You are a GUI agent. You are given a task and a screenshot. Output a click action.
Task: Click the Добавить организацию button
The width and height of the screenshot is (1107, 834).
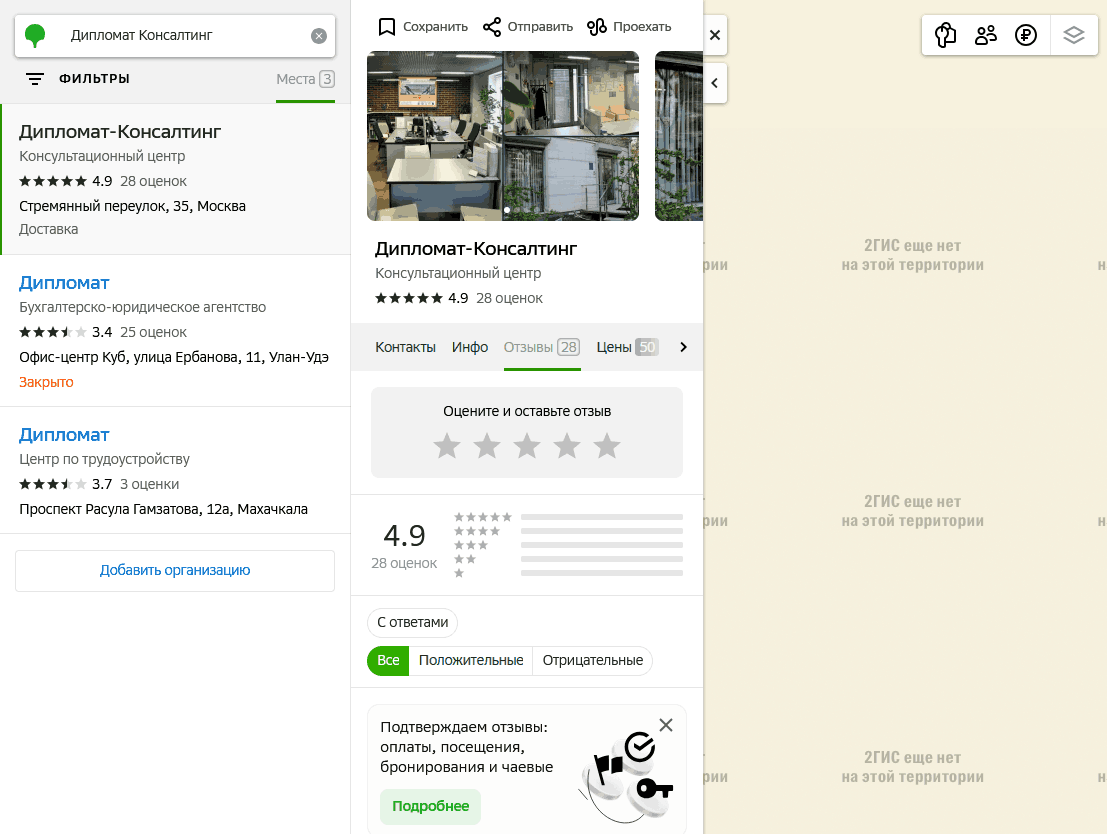(175, 571)
